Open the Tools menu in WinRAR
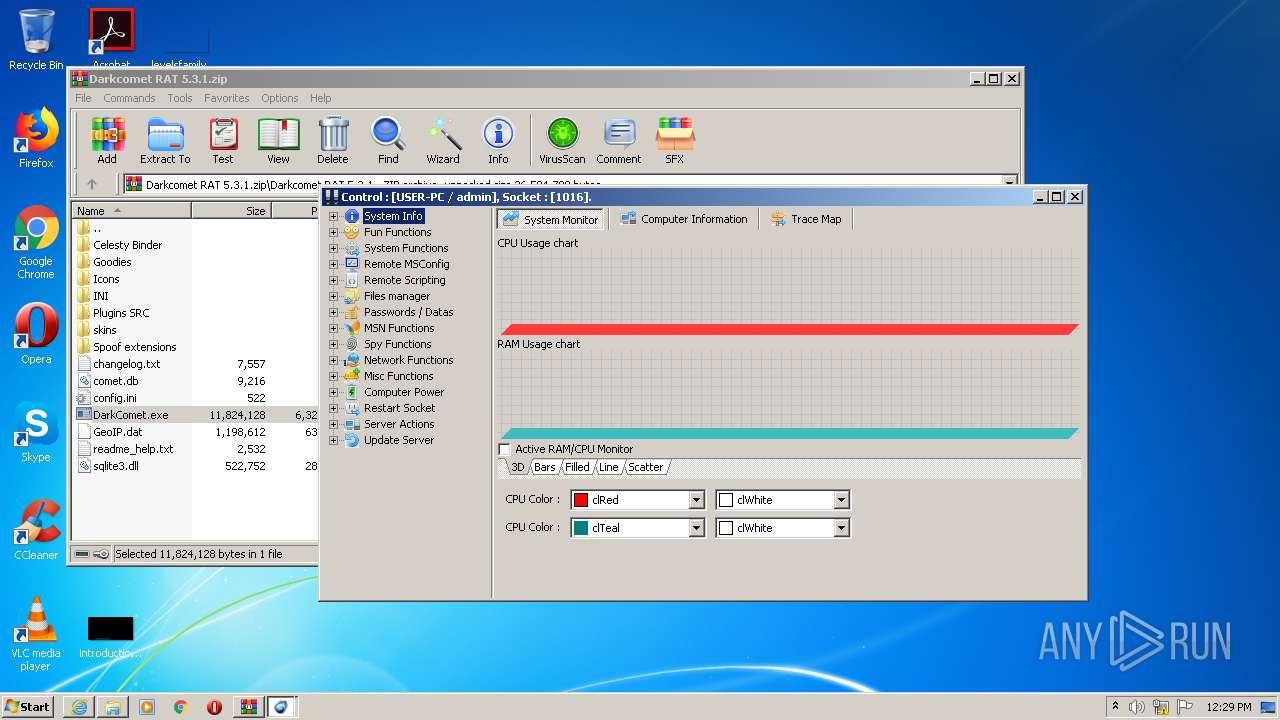 coord(180,98)
